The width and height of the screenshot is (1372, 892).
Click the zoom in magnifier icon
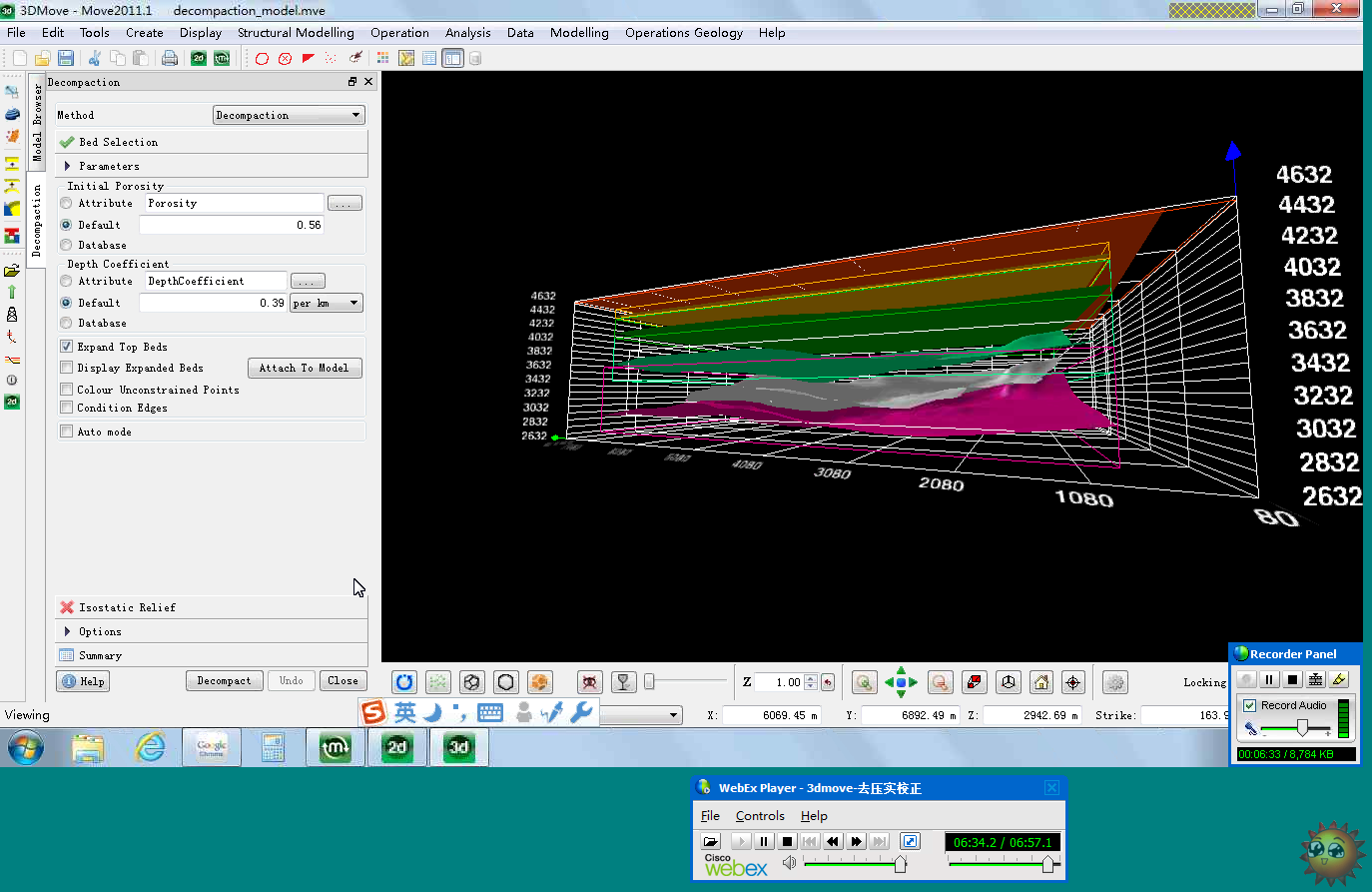coord(864,682)
